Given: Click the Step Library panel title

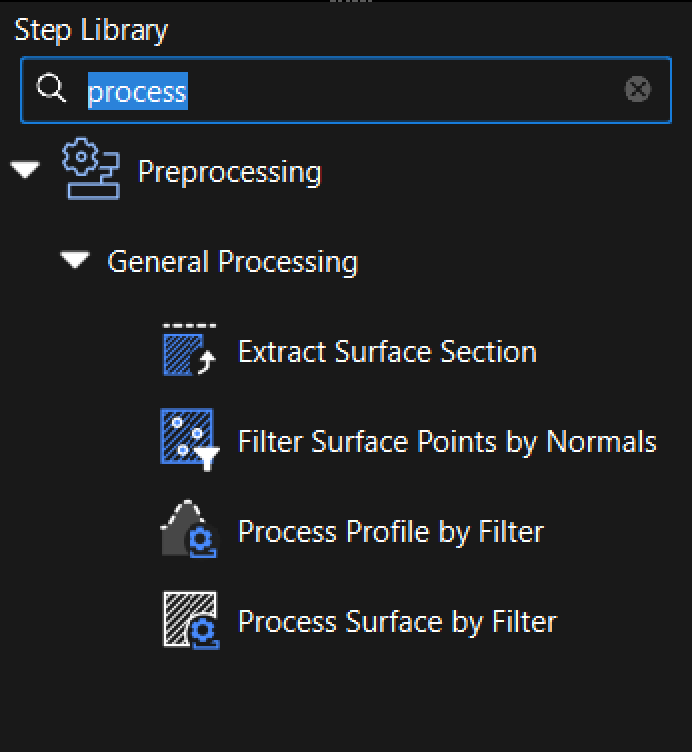Looking at the screenshot, I should click(91, 30).
